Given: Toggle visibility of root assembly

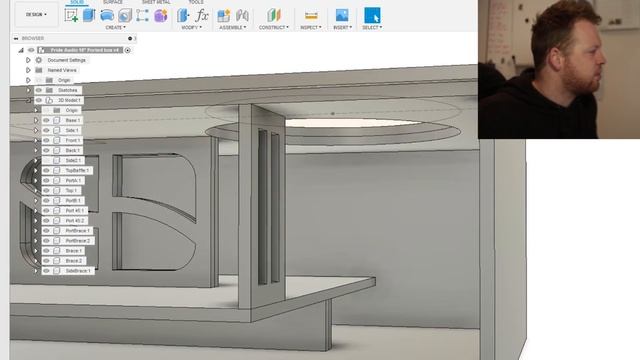Looking at the screenshot, I should [31, 50].
